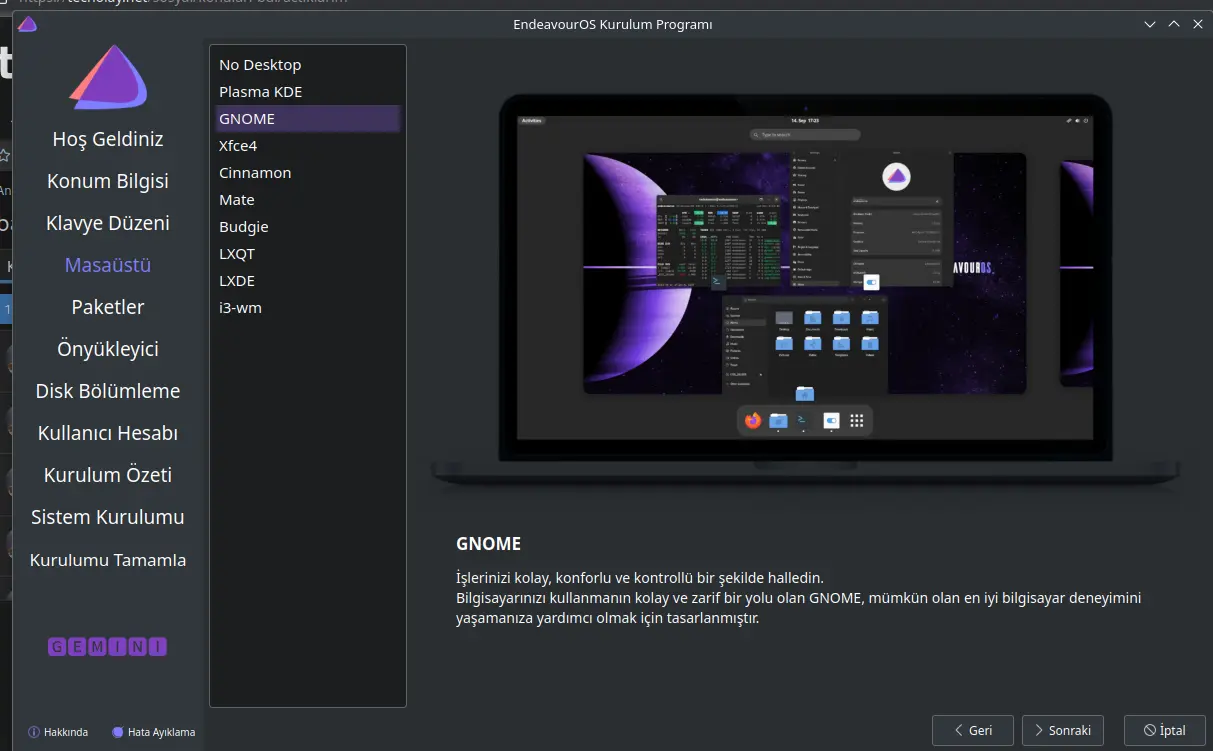The width and height of the screenshot is (1213, 751).
Task: Open Hakkında info button
Action: coord(58,732)
